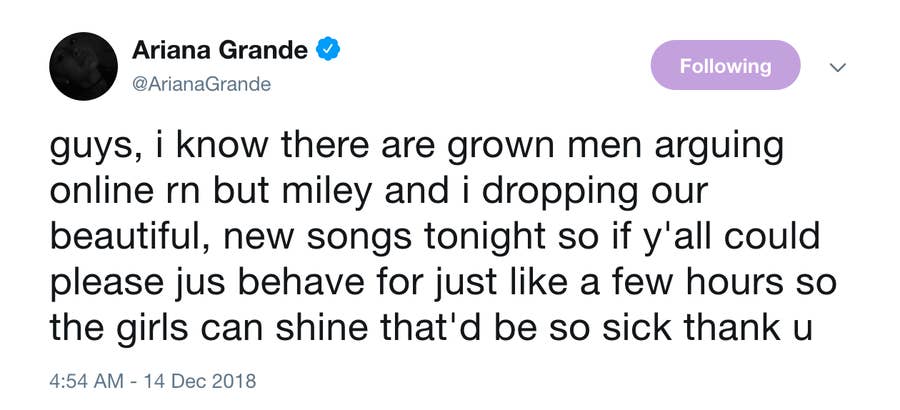Screen dimensions: 900x410
Task: Open the Ariana Grande display name link
Action: [x=220, y=48]
